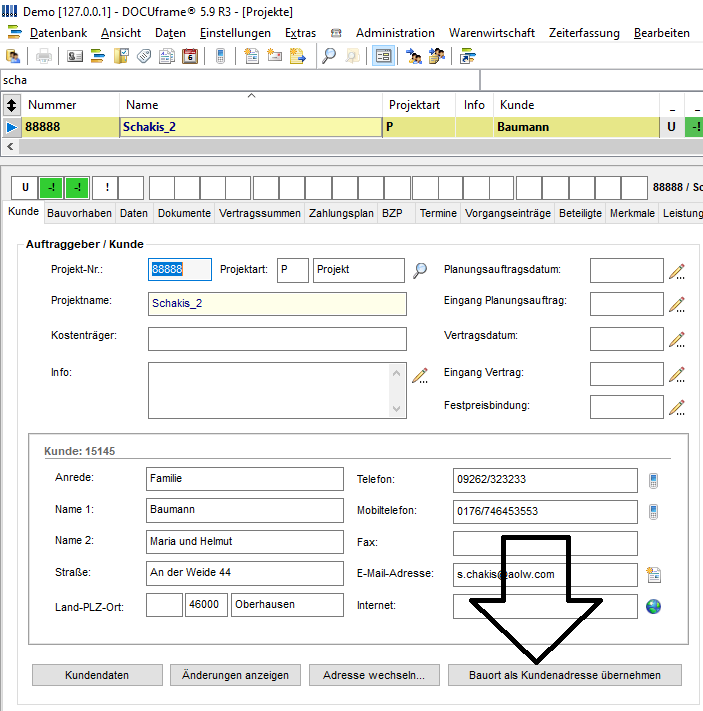Click the tag label toolbar icon

click(144, 57)
